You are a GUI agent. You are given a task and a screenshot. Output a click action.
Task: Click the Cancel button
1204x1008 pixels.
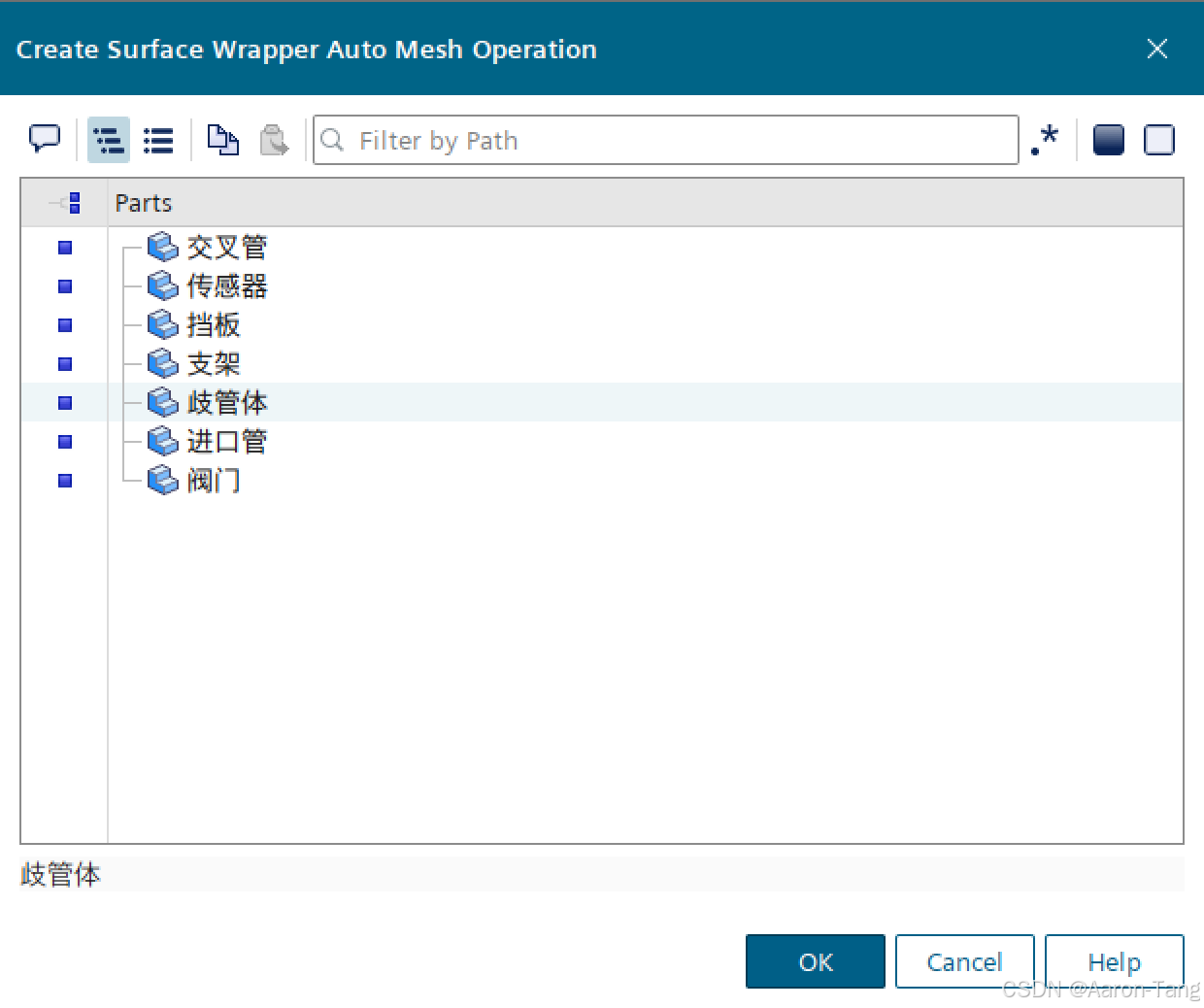(x=964, y=961)
